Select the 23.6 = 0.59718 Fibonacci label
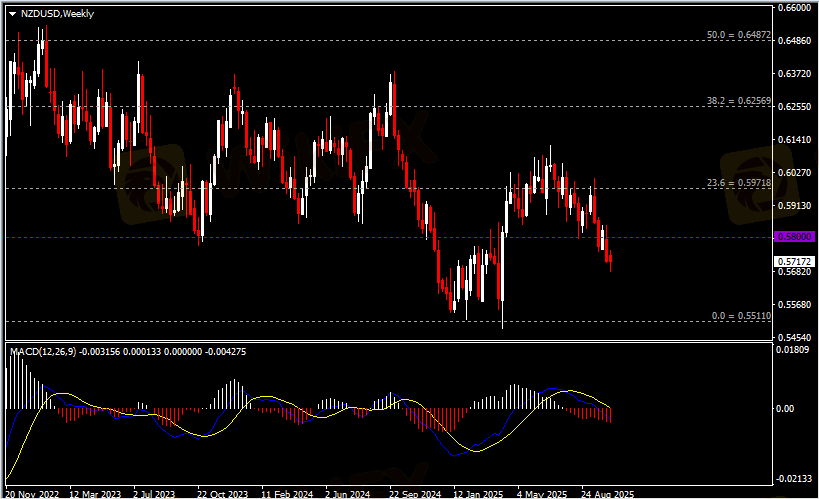The image size is (819, 499). (738, 183)
